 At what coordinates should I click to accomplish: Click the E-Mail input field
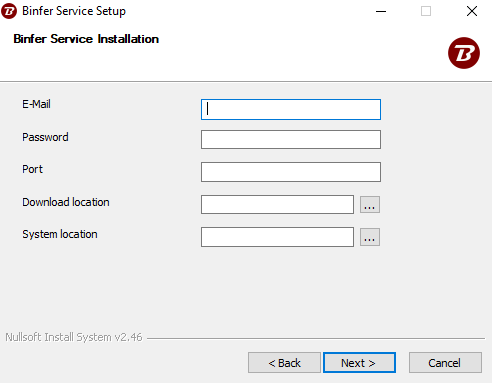[291, 109]
